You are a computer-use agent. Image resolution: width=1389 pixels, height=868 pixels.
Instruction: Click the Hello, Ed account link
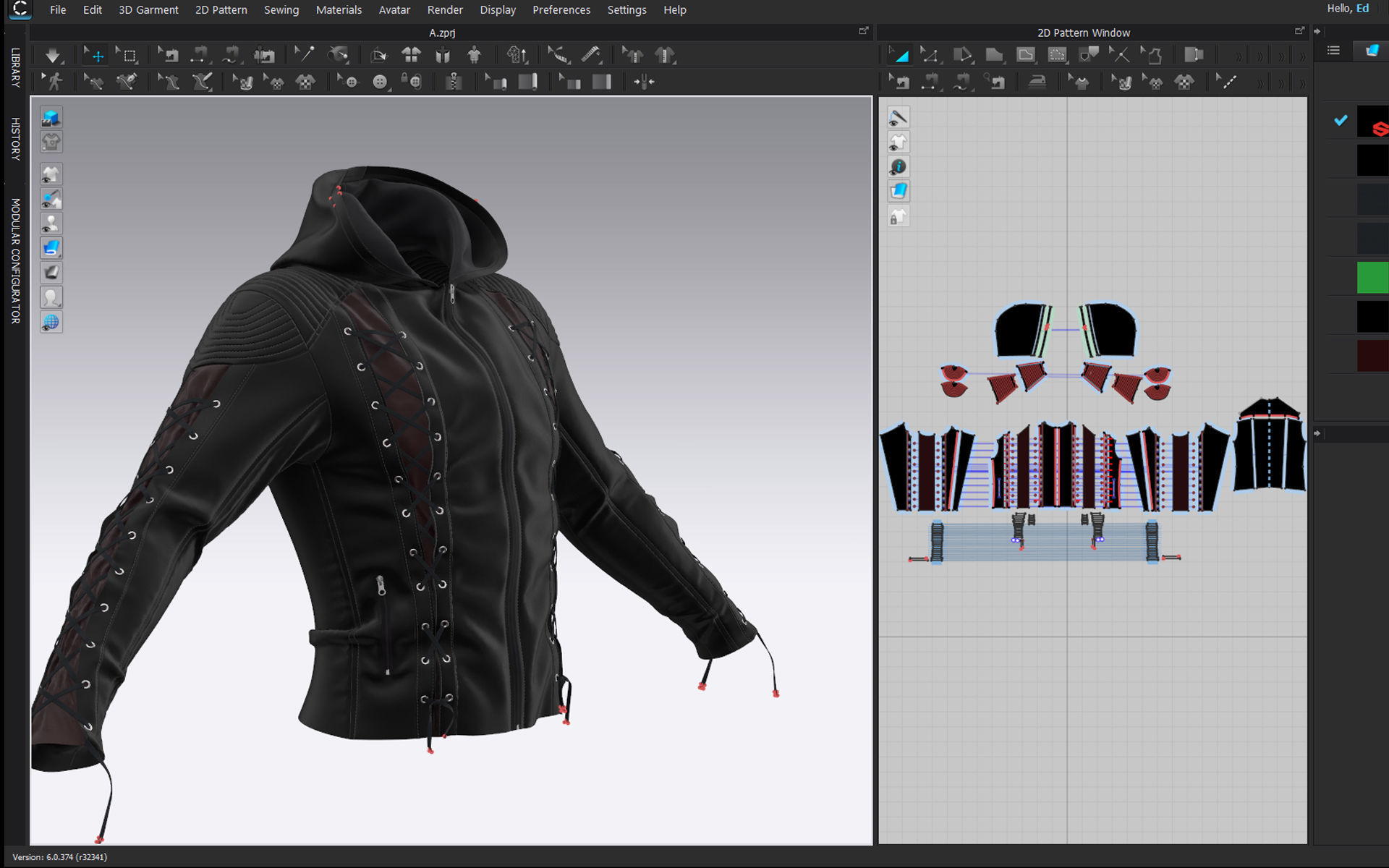1347,9
